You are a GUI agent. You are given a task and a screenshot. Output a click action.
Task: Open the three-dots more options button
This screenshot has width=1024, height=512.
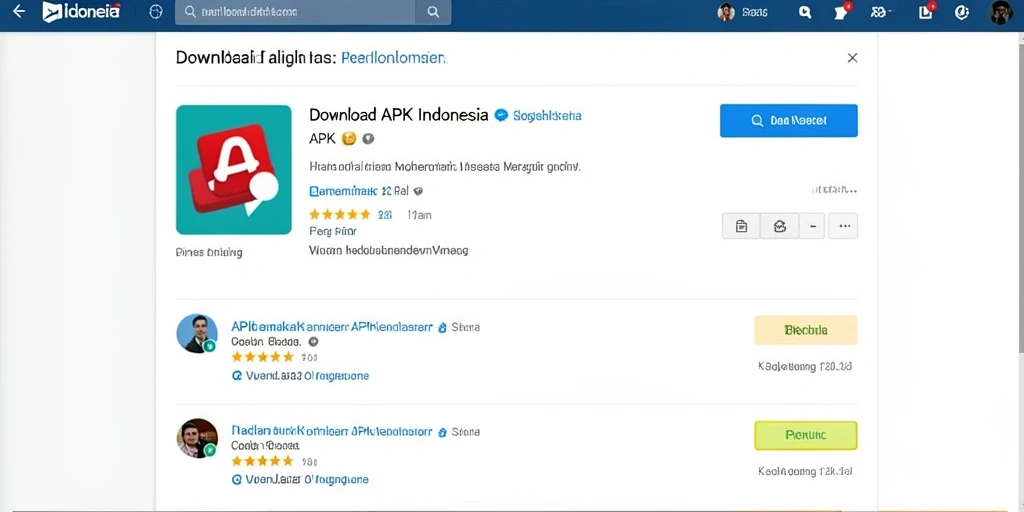point(843,226)
